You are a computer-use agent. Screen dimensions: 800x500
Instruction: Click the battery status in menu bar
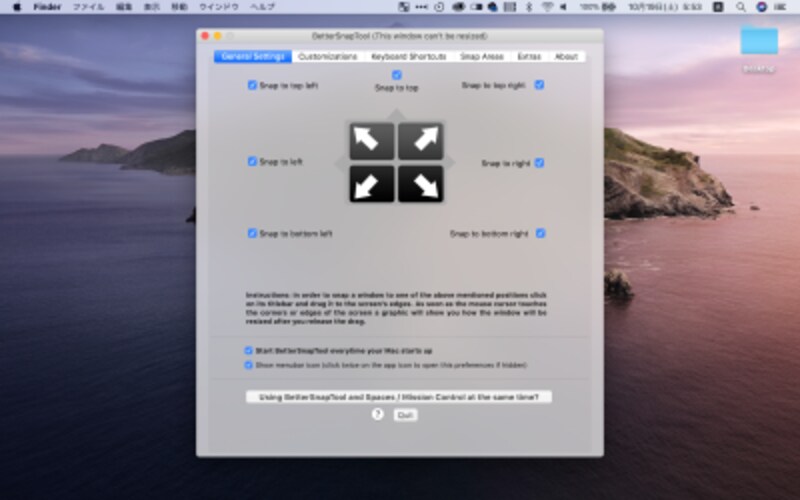(598, 7)
